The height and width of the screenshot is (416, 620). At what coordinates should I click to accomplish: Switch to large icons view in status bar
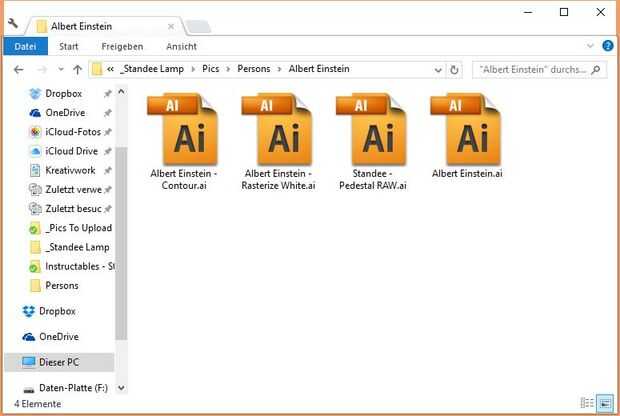pyautogui.click(x=605, y=404)
